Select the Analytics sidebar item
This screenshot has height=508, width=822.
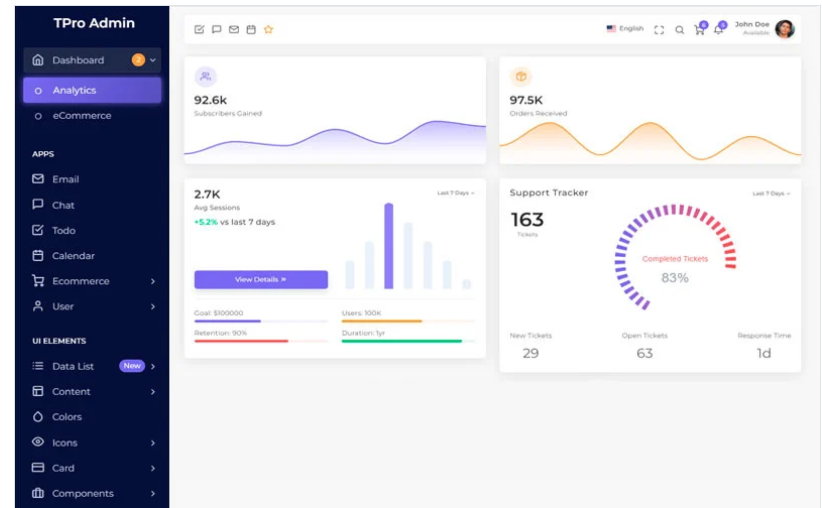tap(91, 90)
